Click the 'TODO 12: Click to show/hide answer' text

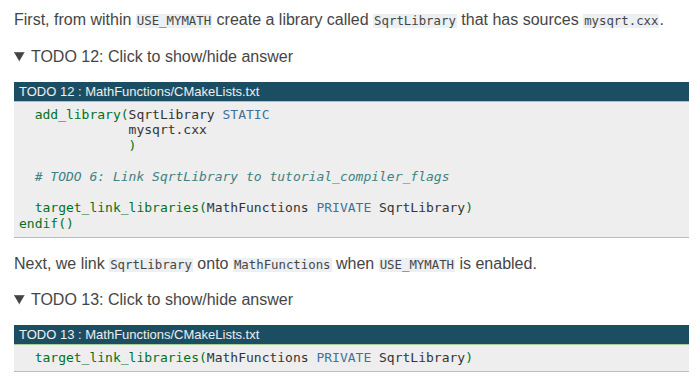point(162,57)
